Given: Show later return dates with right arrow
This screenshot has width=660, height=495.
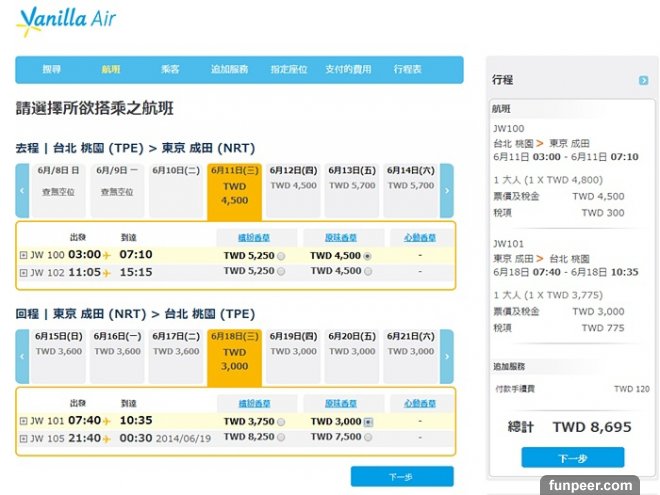Looking at the screenshot, I should point(447,356).
